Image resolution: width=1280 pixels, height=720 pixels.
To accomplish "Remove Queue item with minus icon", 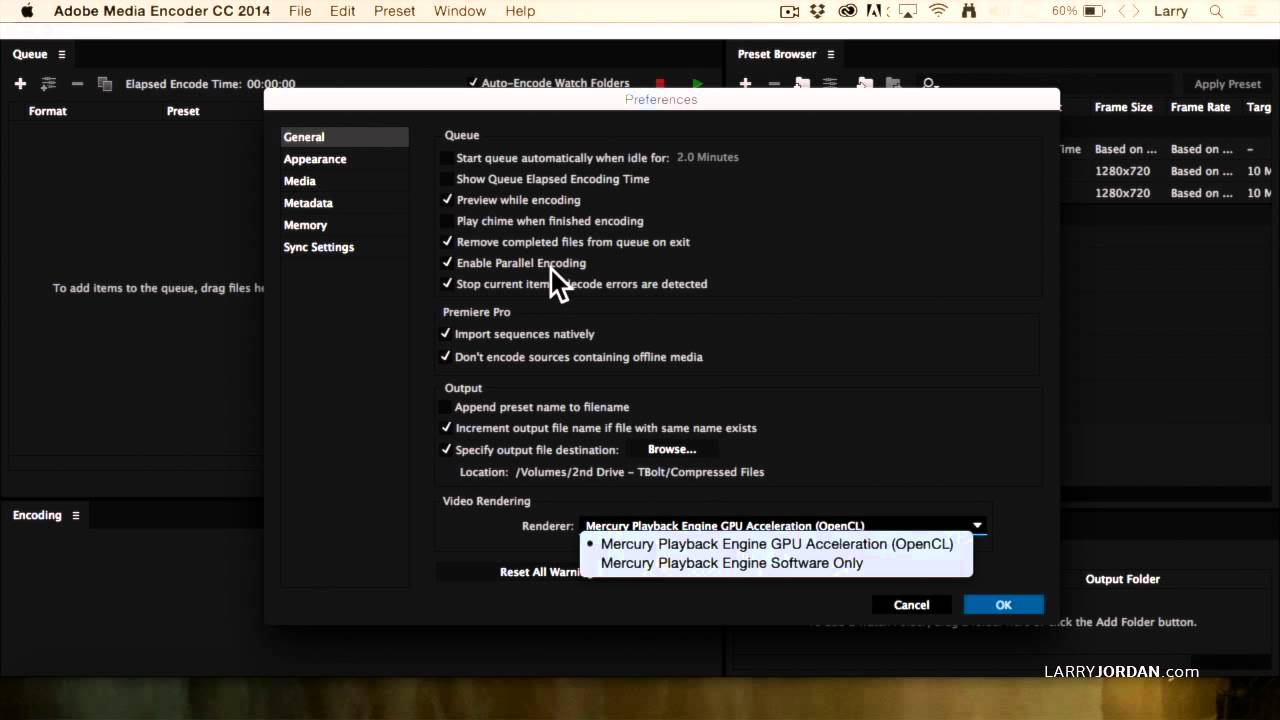I will [x=77, y=84].
